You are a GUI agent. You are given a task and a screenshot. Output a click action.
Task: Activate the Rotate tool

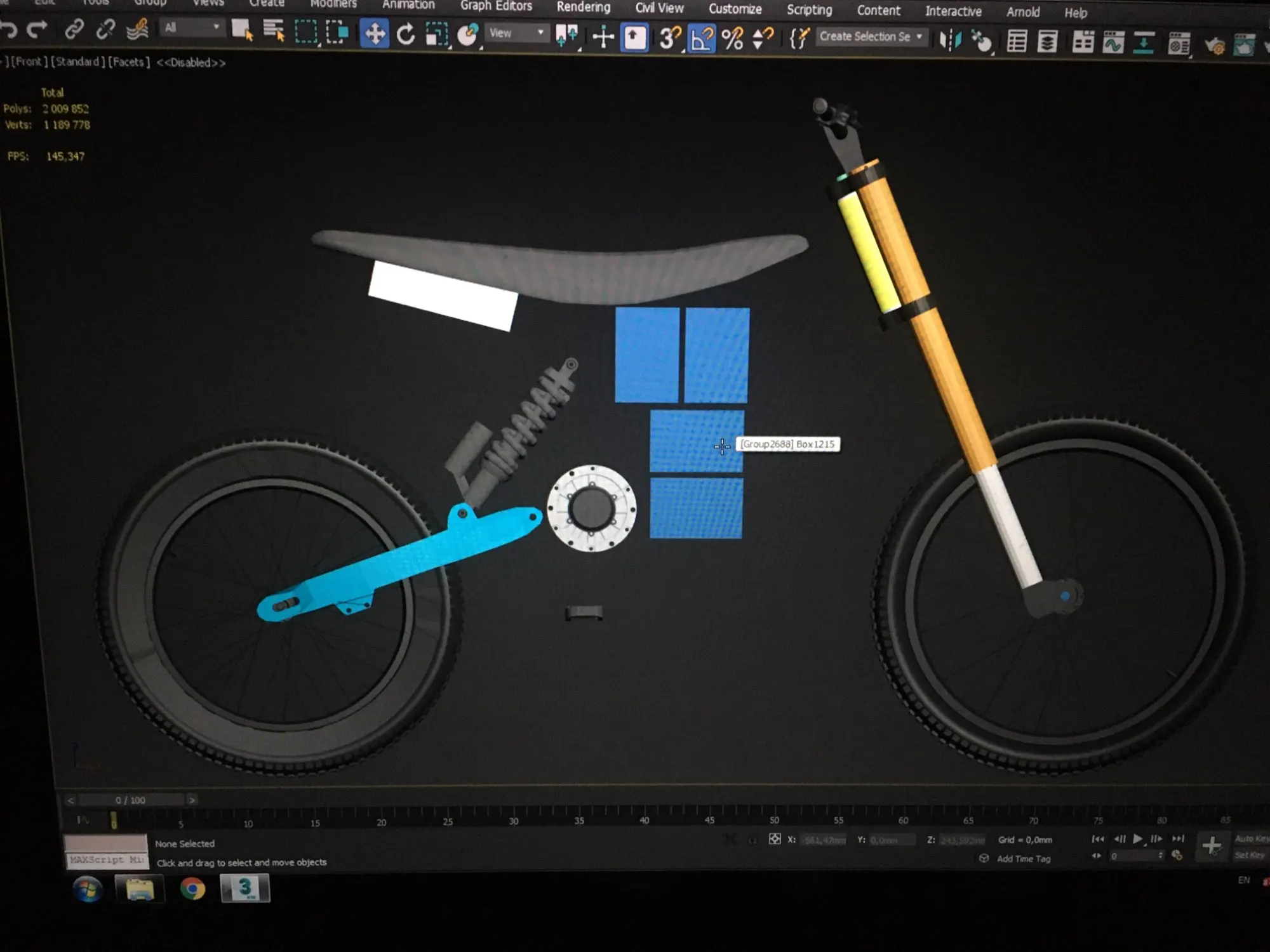coord(405,34)
